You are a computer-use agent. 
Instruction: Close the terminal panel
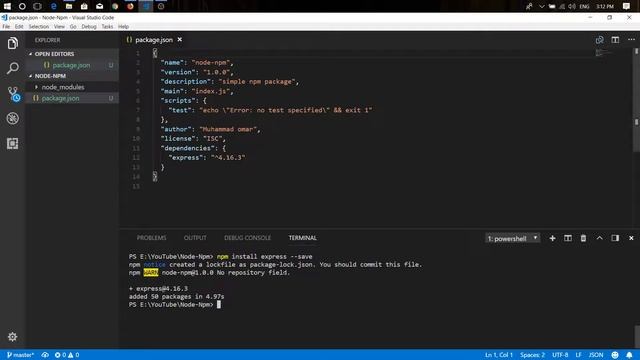coord(631,238)
